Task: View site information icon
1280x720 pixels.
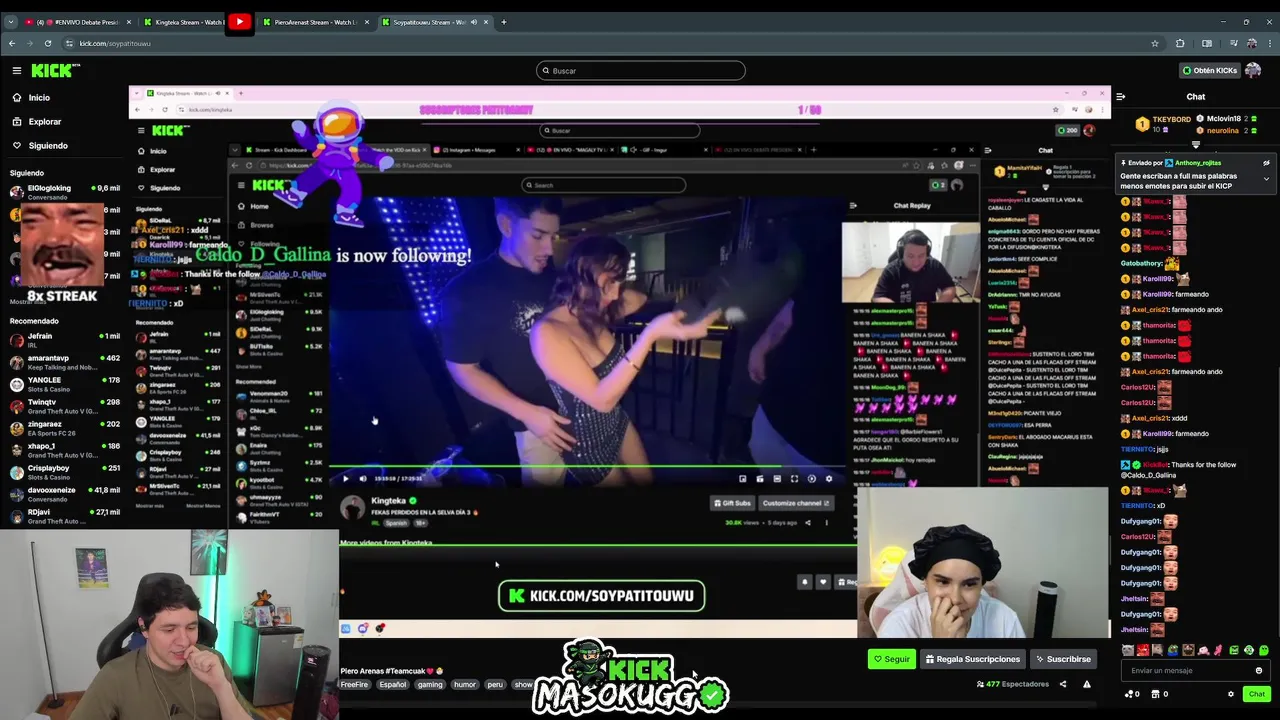Action: click(x=69, y=43)
